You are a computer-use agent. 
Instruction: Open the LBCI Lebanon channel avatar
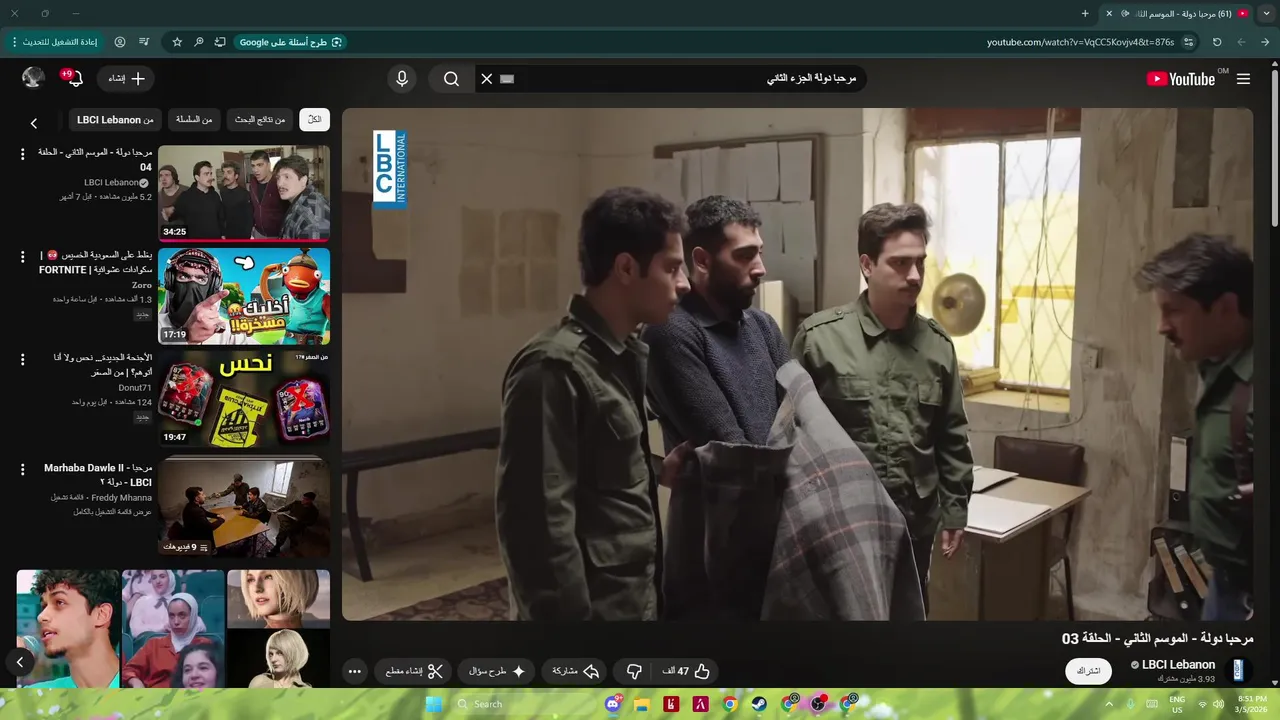click(1238, 670)
